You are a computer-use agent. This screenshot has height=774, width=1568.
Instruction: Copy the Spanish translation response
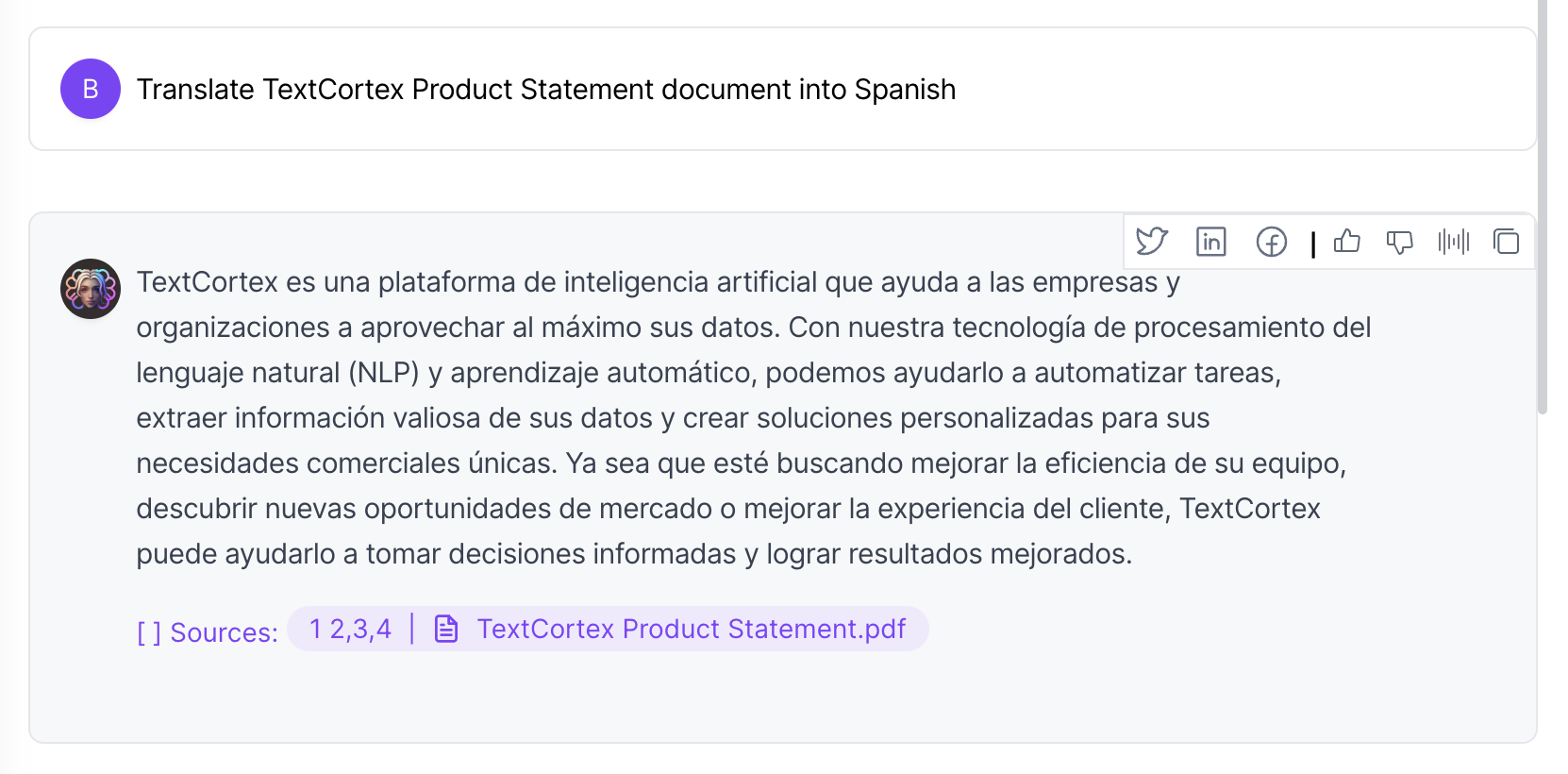coord(1507,243)
